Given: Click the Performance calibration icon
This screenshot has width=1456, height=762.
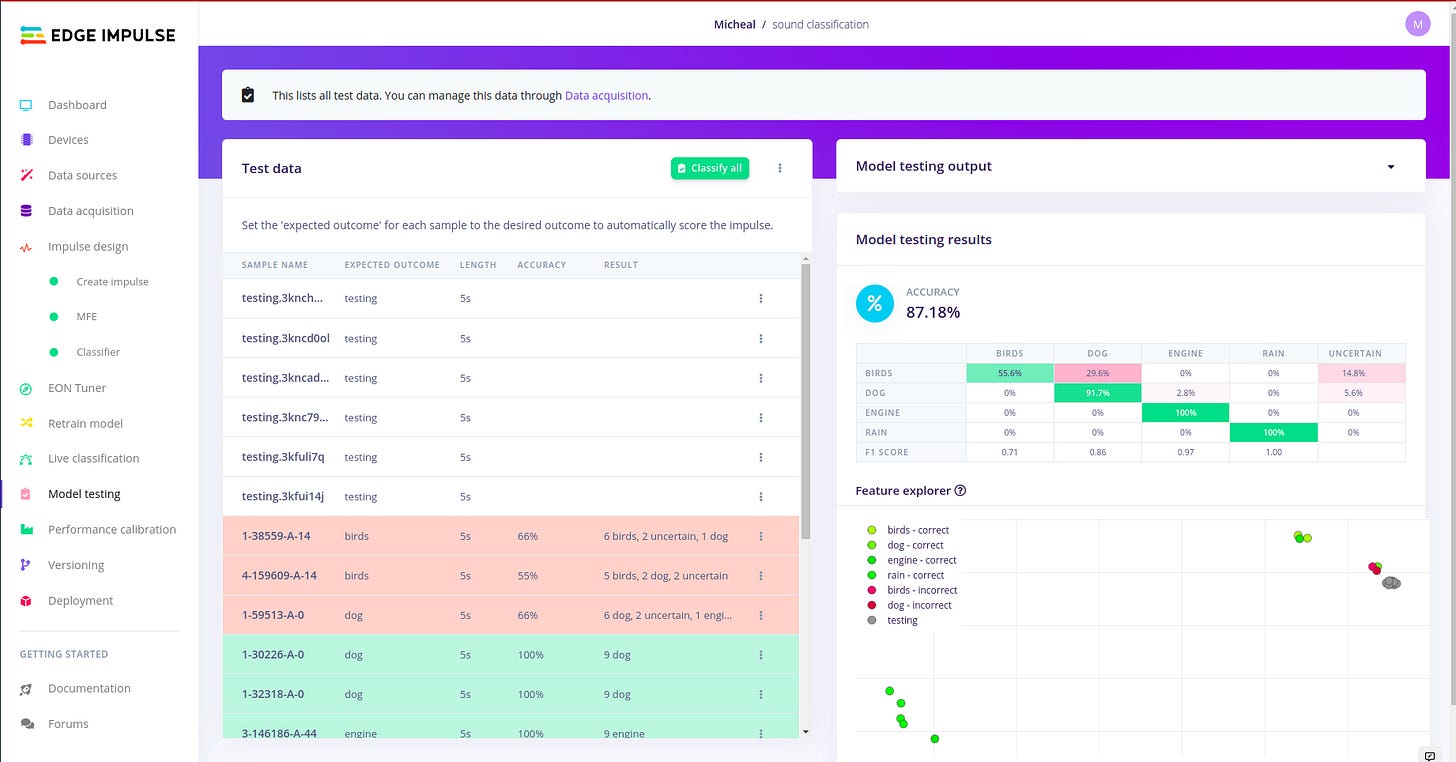Looking at the screenshot, I should tap(27, 530).
